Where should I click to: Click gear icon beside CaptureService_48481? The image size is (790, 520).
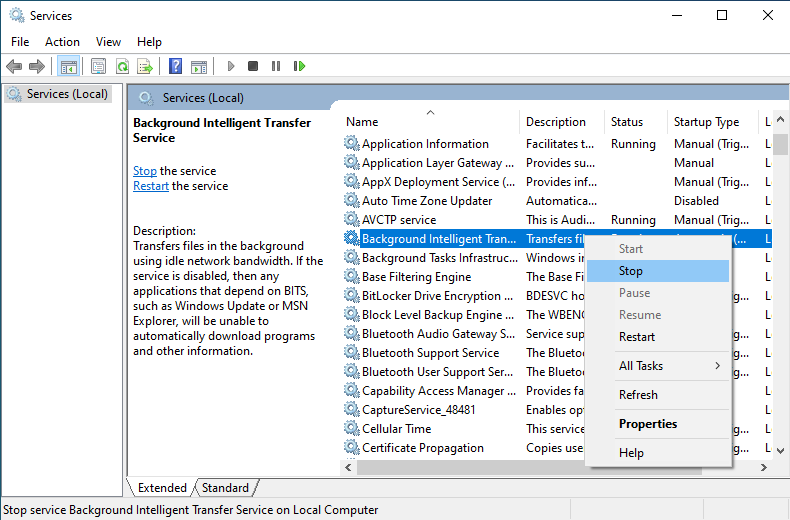coord(352,410)
